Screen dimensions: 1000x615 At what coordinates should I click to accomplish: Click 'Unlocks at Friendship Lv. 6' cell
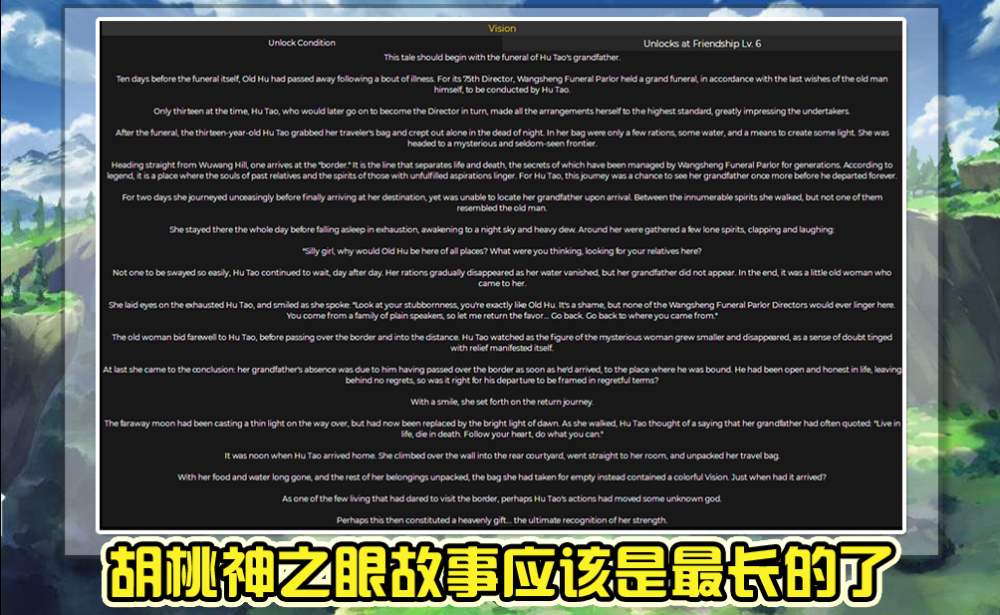pos(702,43)
